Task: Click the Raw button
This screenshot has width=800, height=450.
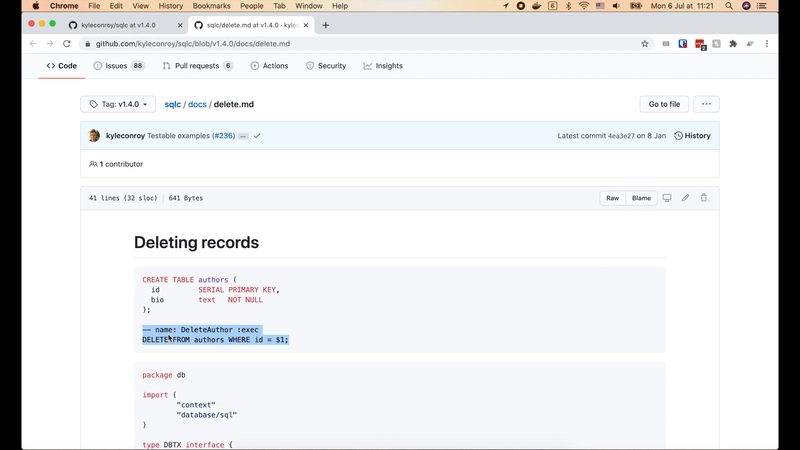Action: [612, 198]
